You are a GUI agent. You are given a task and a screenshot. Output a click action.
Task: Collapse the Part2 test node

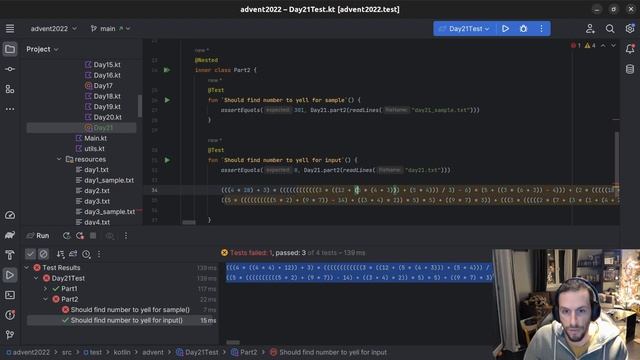[x=46, y=299]
